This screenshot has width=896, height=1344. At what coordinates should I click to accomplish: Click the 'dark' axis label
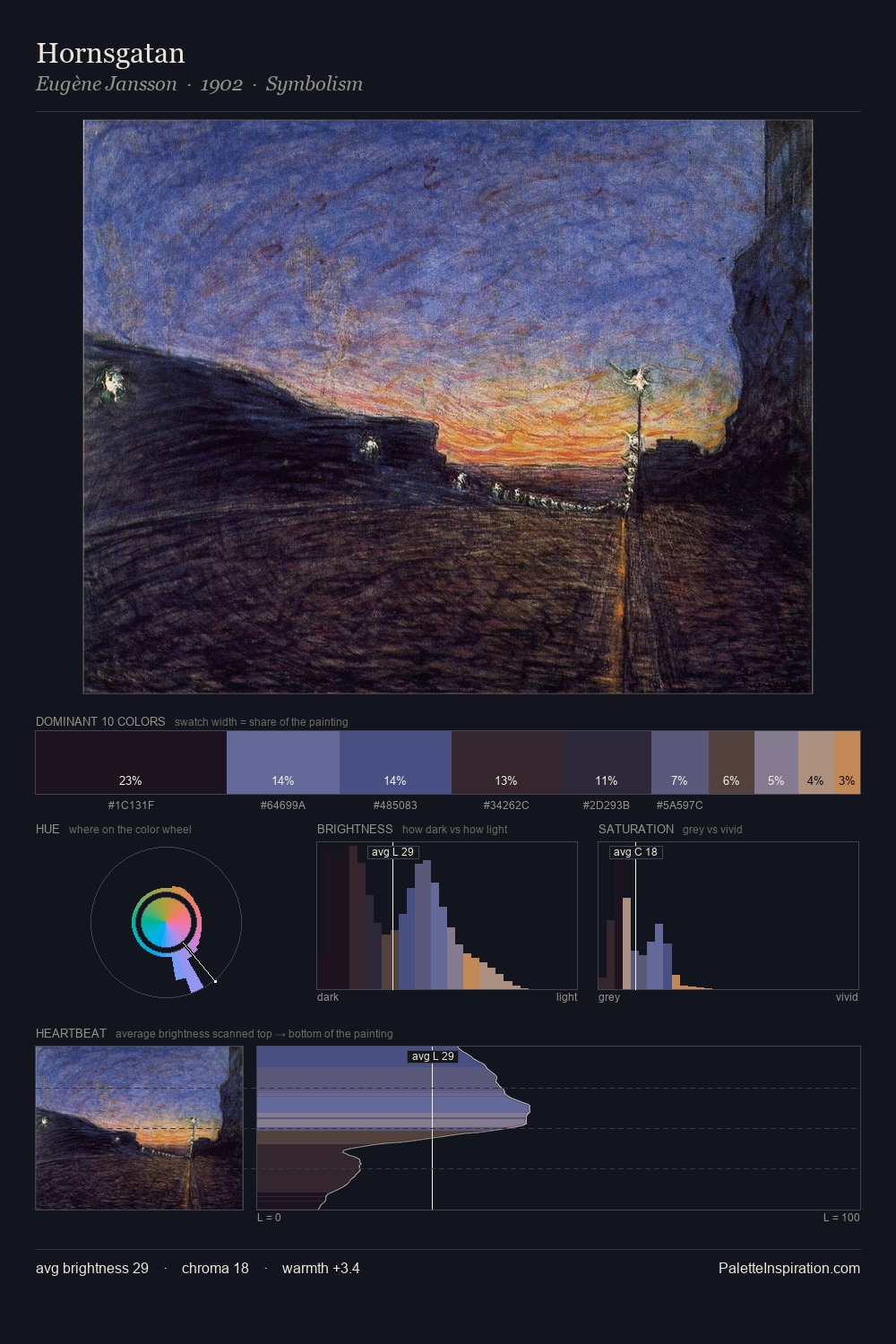[x=328, y=997]
